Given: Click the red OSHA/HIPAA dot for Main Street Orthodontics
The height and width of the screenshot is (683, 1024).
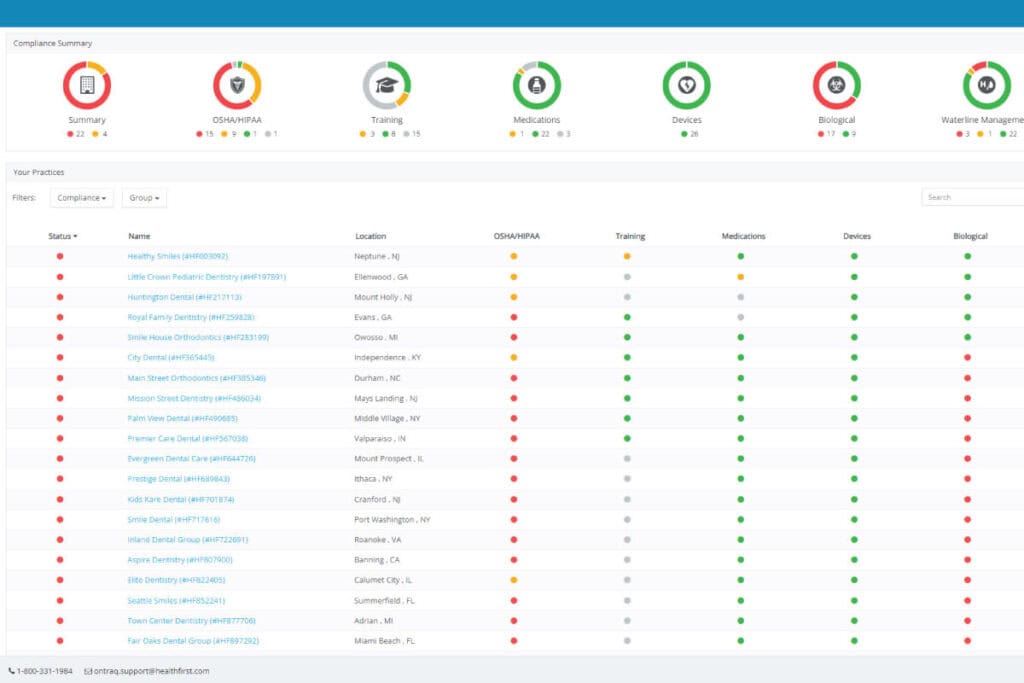Looking at the screenshot, I should tap(514, 378).
